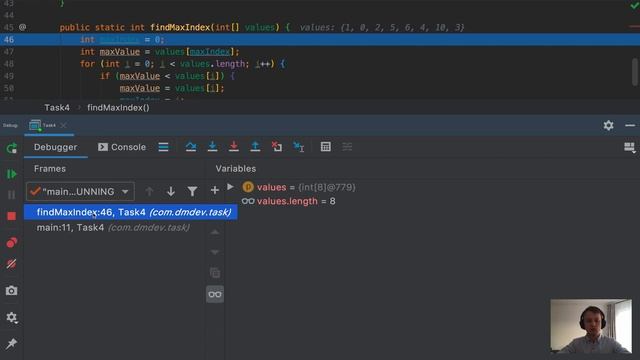Viewport: 640px width, 360px height.
Task: Stop the debug session
Action: (x=11, y=216)
